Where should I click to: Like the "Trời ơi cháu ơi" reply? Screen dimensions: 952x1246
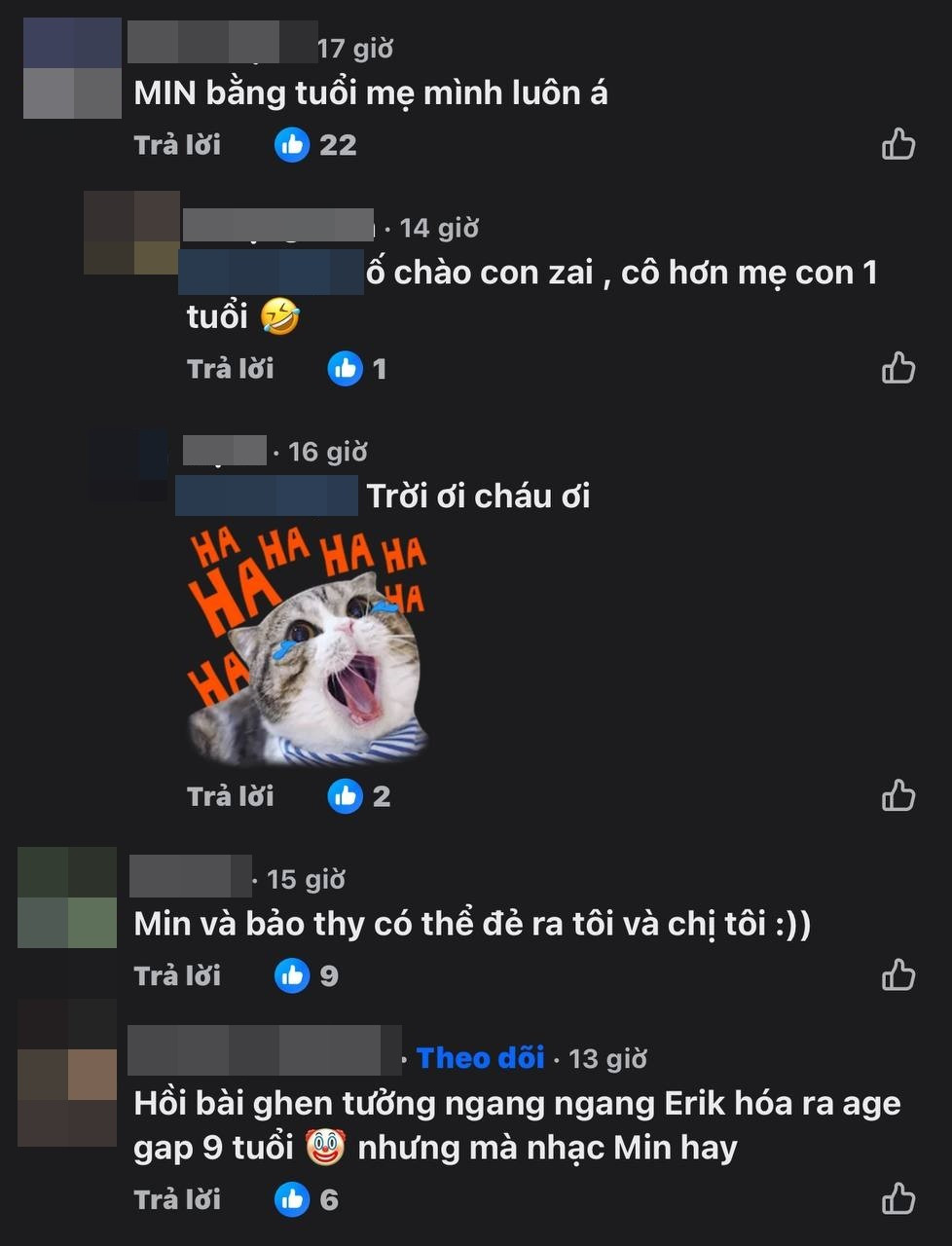pos(898,795)
